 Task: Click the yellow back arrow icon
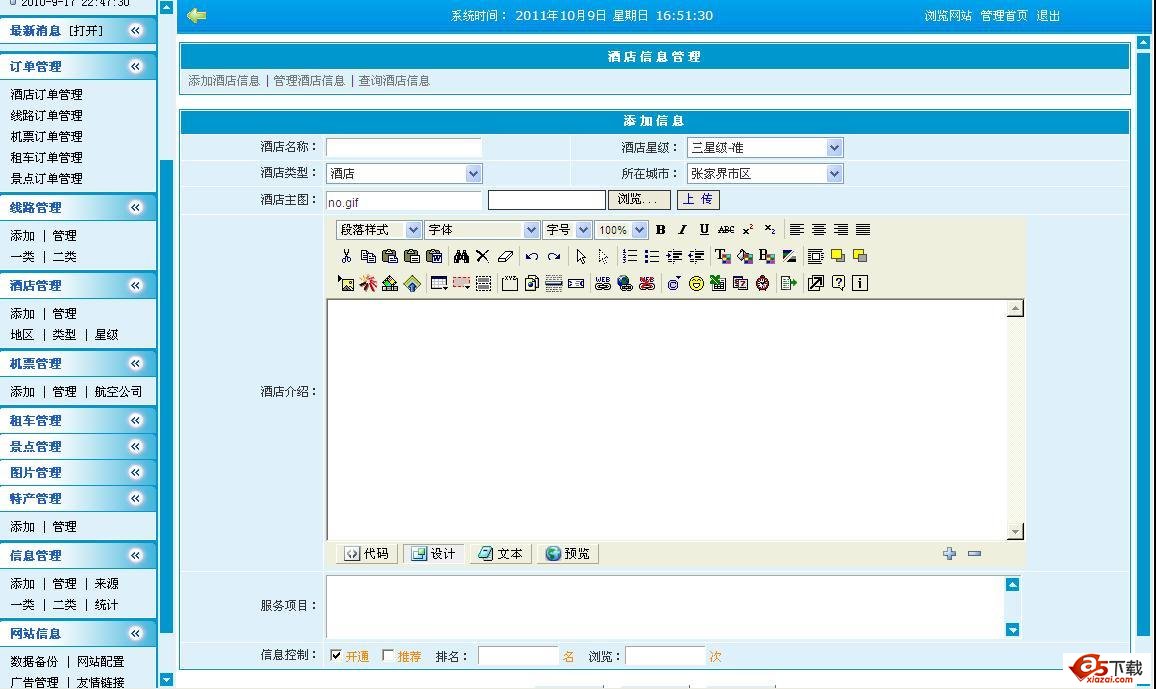196,15
